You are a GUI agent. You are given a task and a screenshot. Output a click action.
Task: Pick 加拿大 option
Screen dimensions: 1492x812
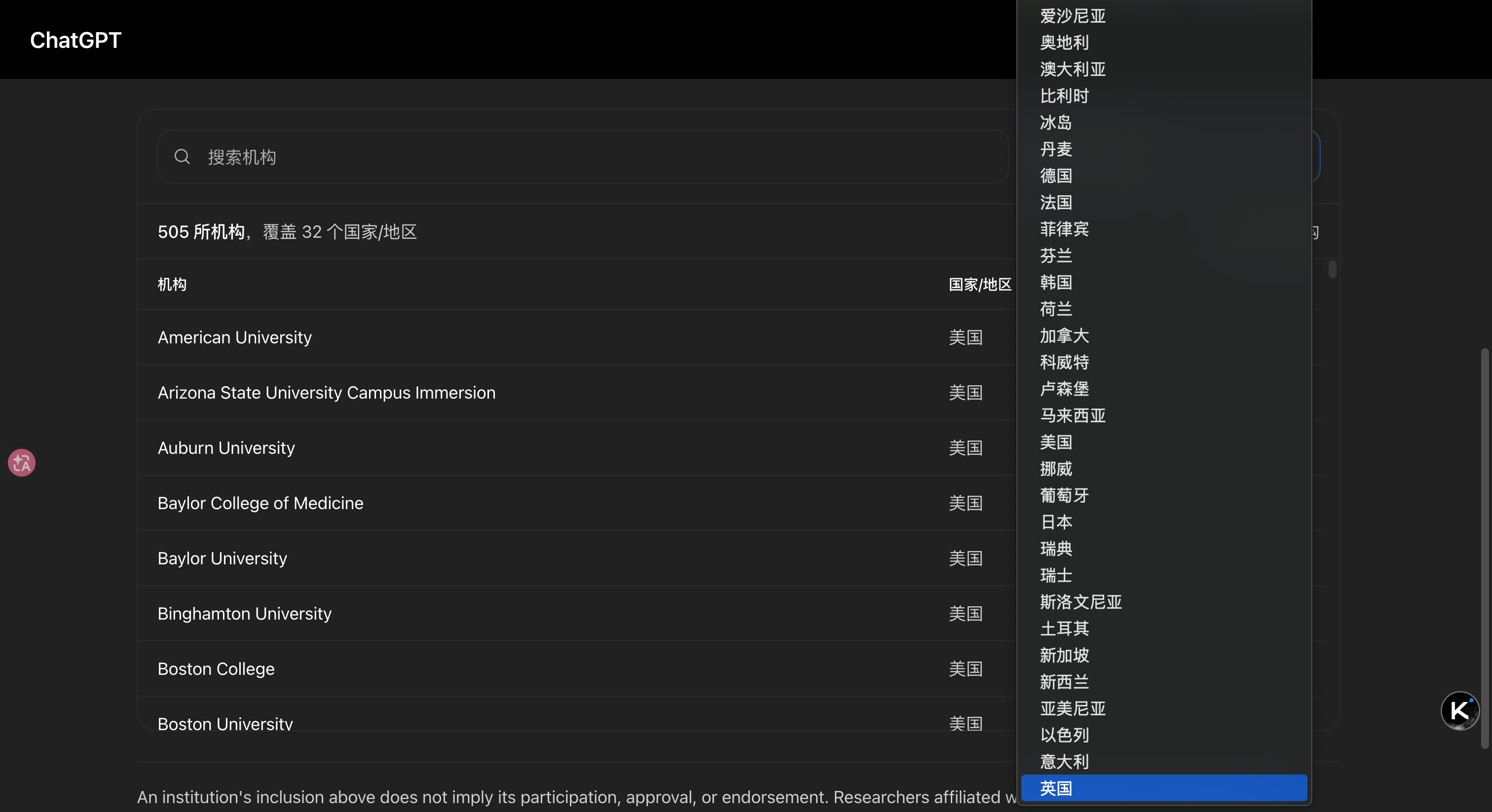click(x=1164, y=335)
